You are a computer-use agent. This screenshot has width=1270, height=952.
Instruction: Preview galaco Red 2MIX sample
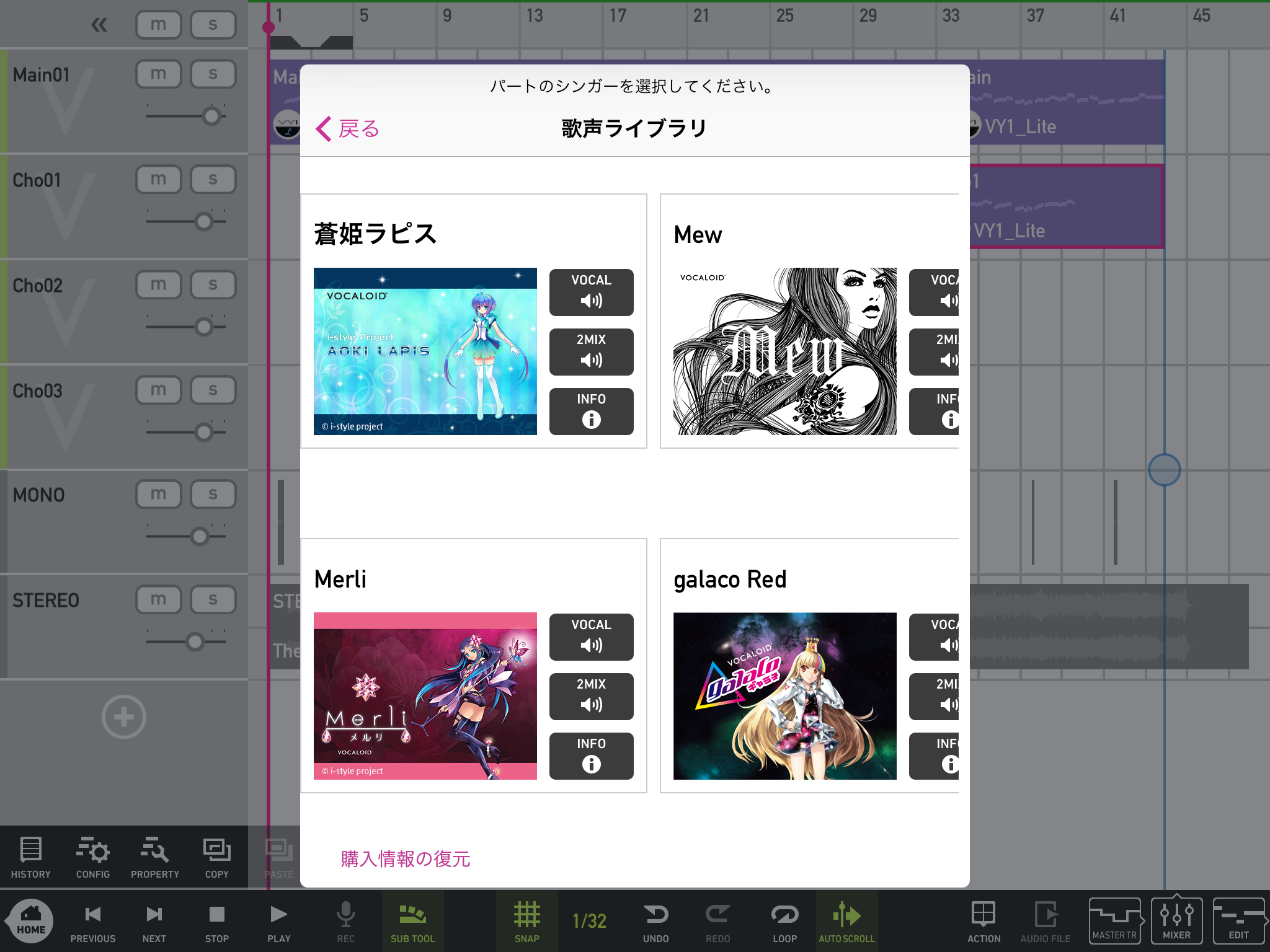click(934, 697)
